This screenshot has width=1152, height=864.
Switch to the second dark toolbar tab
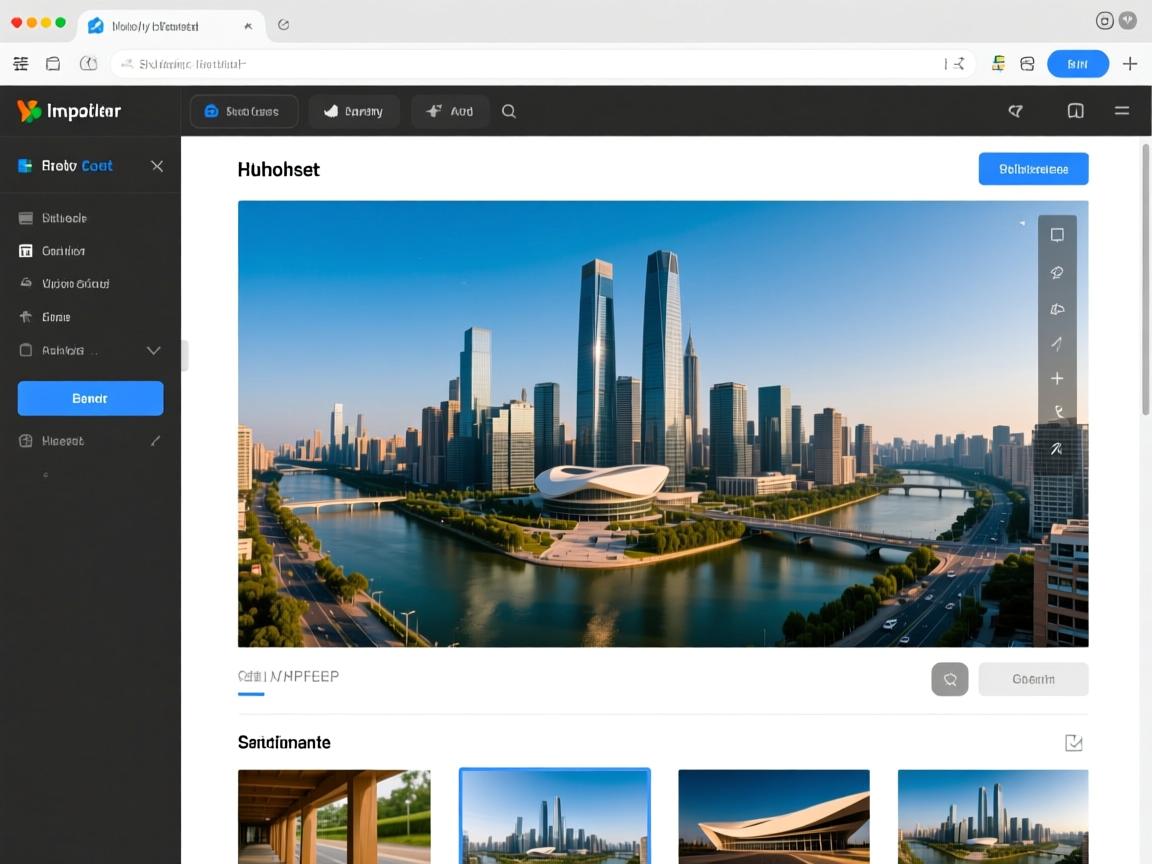353,111
